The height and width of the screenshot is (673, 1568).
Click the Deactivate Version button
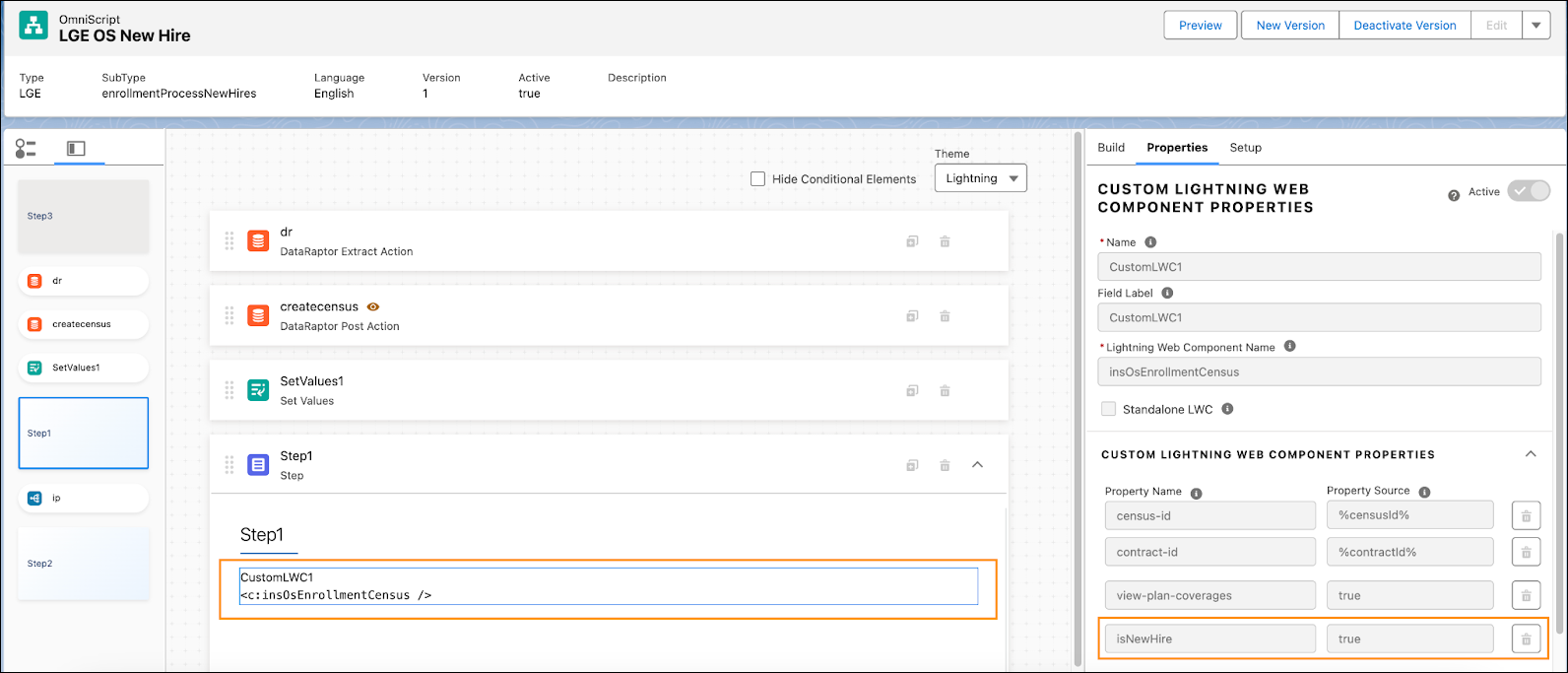click(1405, 26)
